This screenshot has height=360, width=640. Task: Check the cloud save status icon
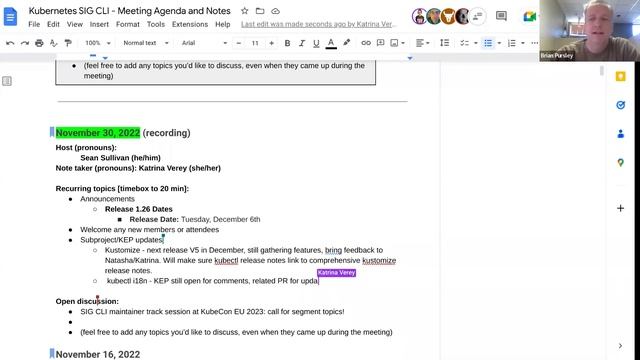(x=276, y=11)
